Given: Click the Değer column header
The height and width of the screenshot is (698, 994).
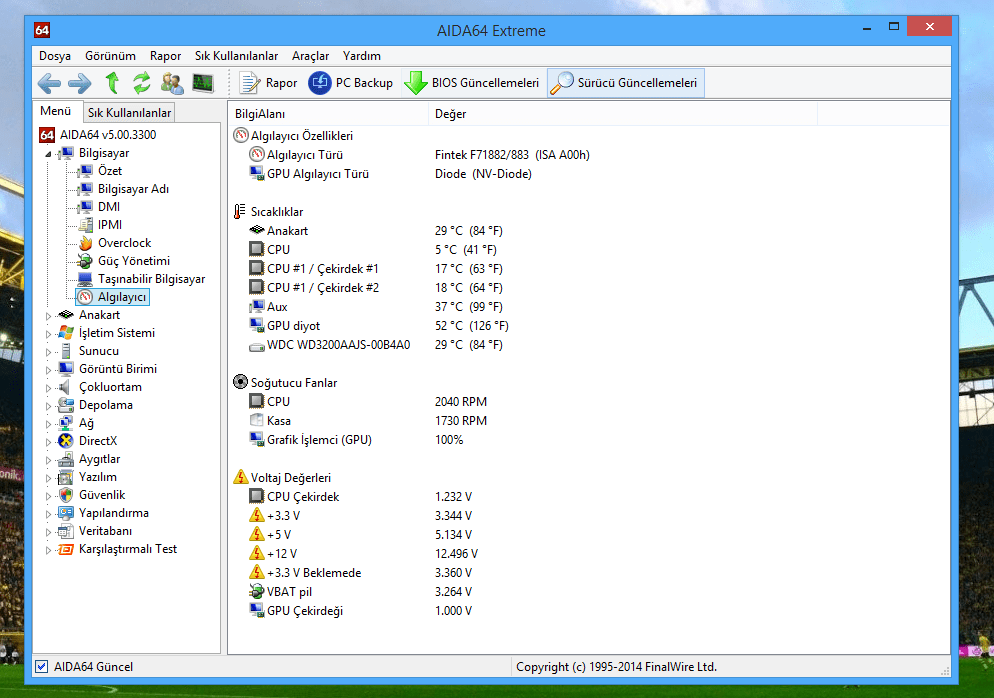Looking at the screenshot, I should 623,114.
